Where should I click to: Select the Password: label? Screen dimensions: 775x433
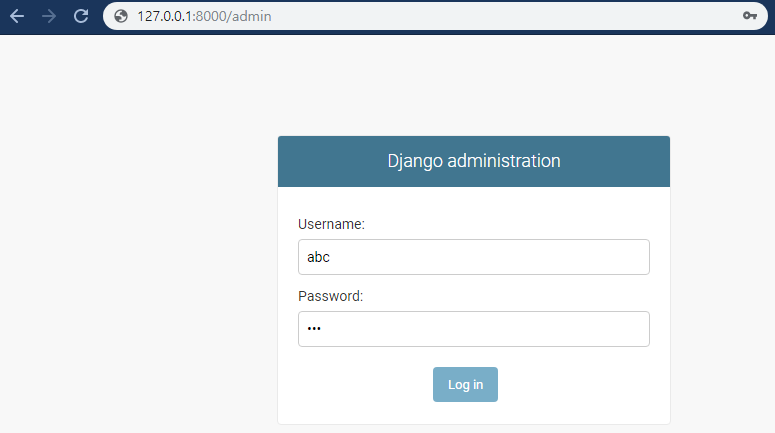coord(331,296)
